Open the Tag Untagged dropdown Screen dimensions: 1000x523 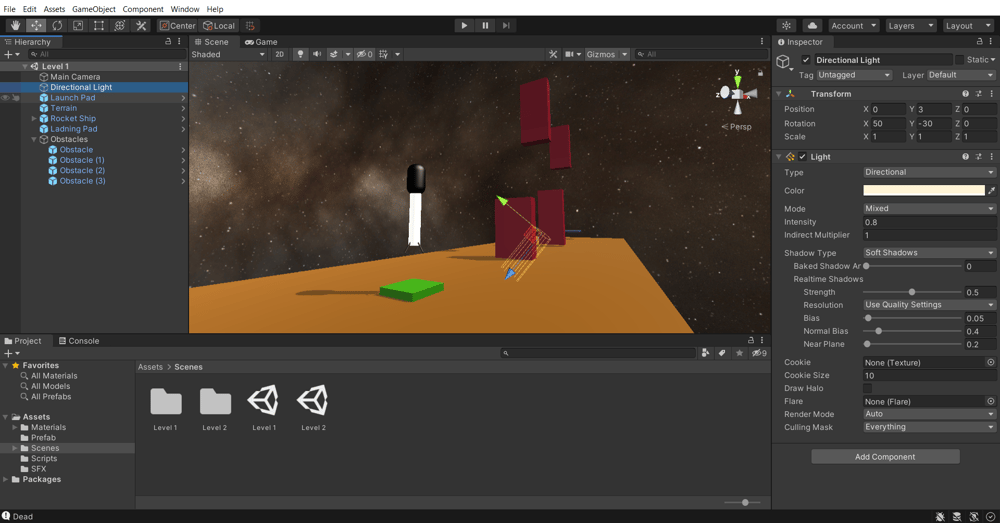coord(854,75)
